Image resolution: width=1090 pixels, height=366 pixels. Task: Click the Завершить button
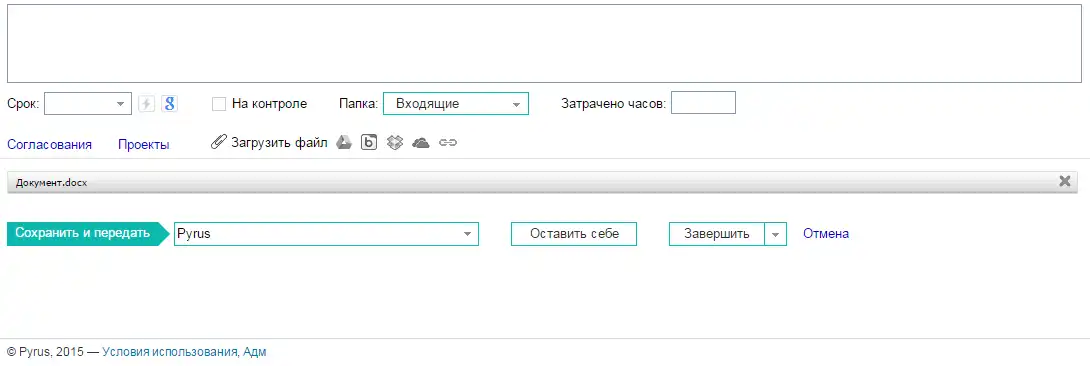coord(717,234)
